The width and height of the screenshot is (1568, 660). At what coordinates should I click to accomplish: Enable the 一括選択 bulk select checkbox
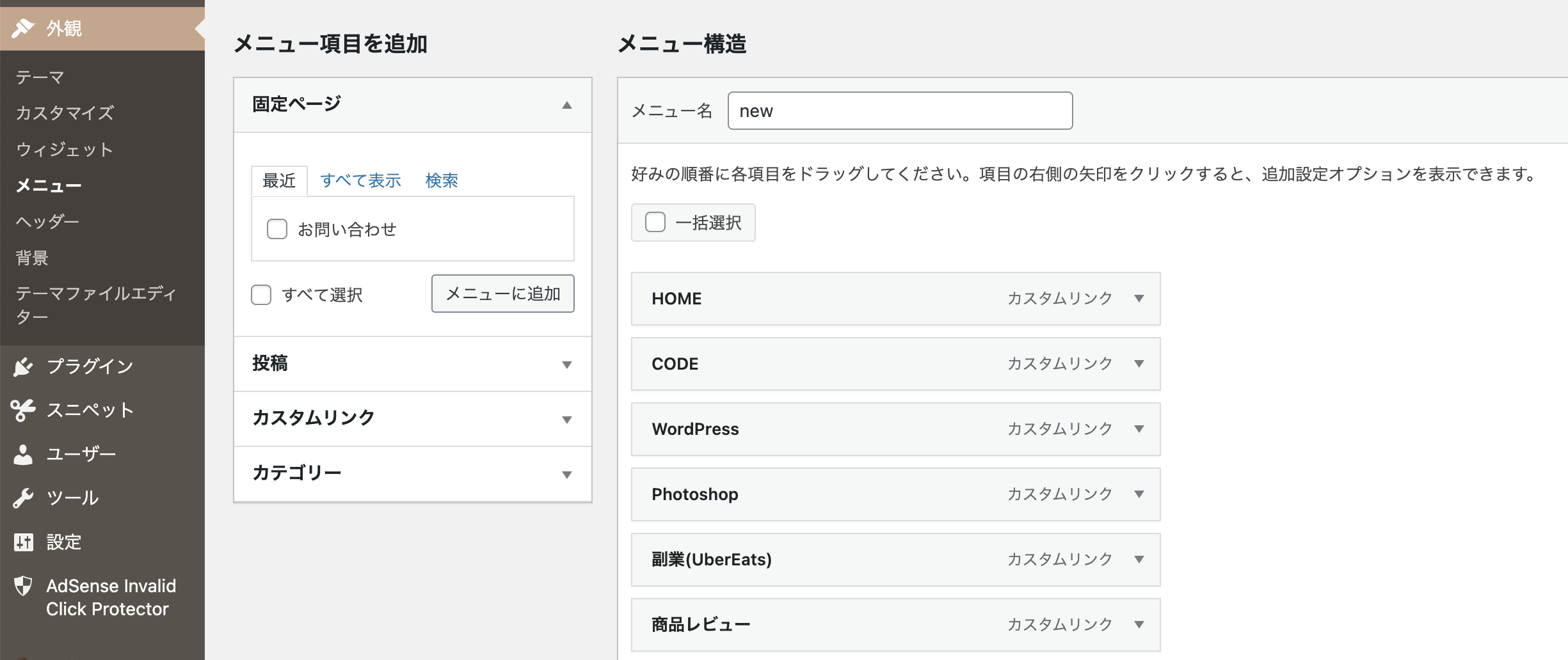tap(655, 223)
